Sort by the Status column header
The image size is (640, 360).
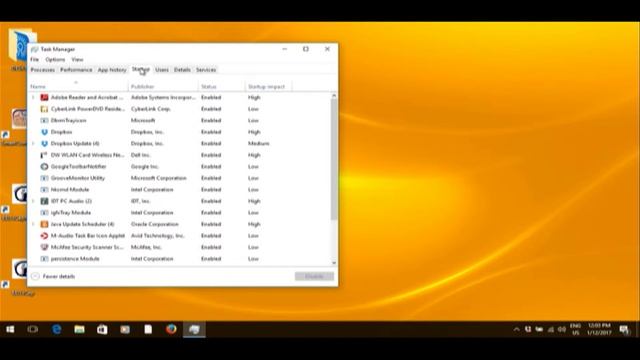(x=222, y=87)
